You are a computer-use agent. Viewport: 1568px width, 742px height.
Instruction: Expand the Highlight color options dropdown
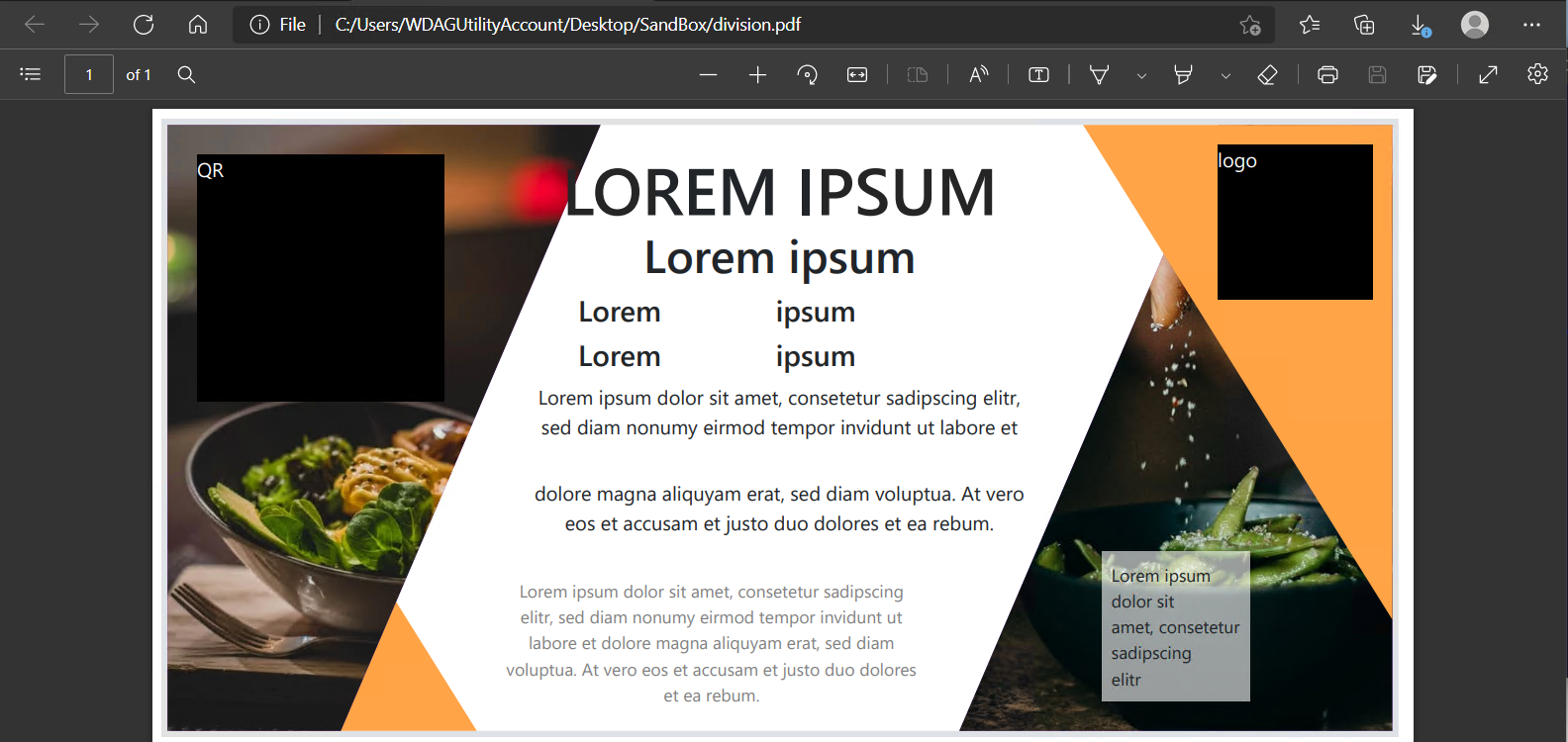coord(1225,75)
